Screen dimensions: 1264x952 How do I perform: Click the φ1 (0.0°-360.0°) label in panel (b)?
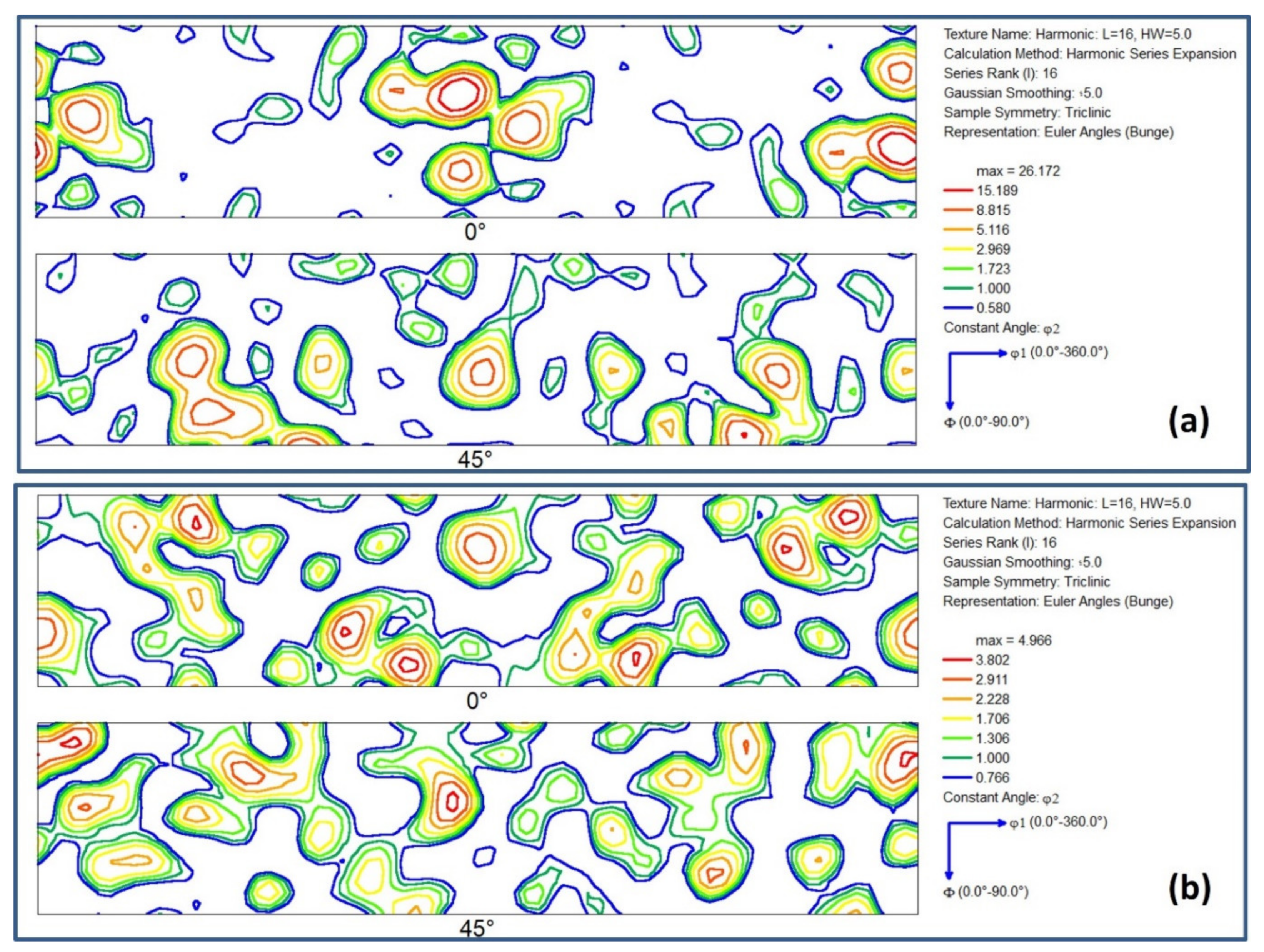coord(1058,823)
